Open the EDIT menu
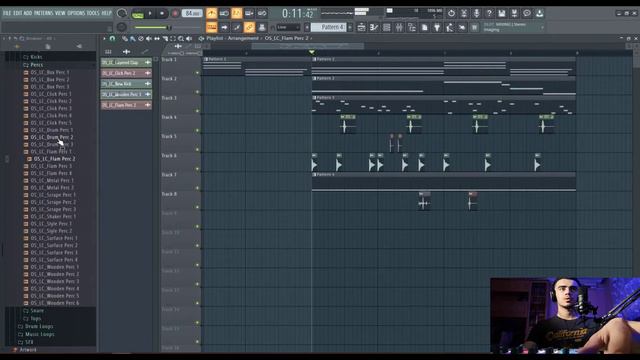The height and width of the screenshot is (360, 640). (18, 13)
